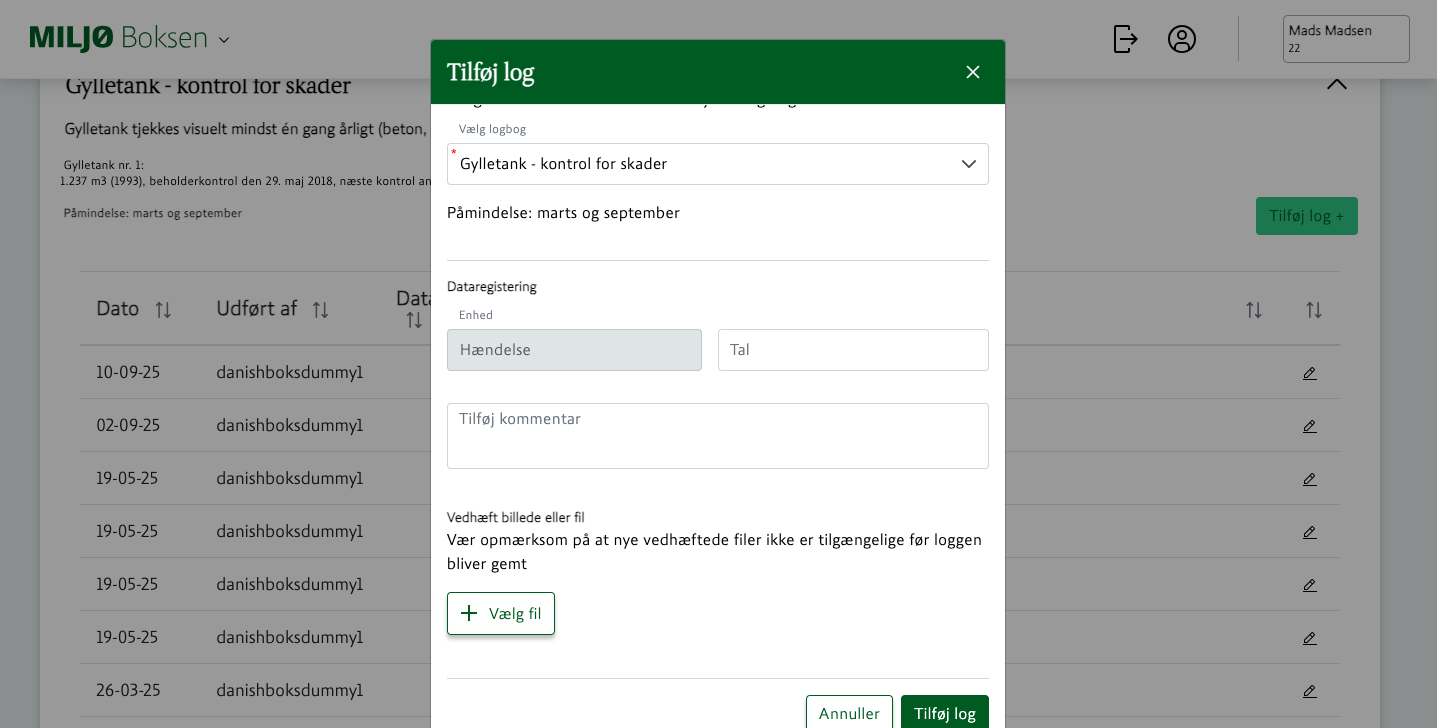Viewport: 1437px width, 728px height.
Task: Click the Hændelse unit field
Action: point(574,350)
